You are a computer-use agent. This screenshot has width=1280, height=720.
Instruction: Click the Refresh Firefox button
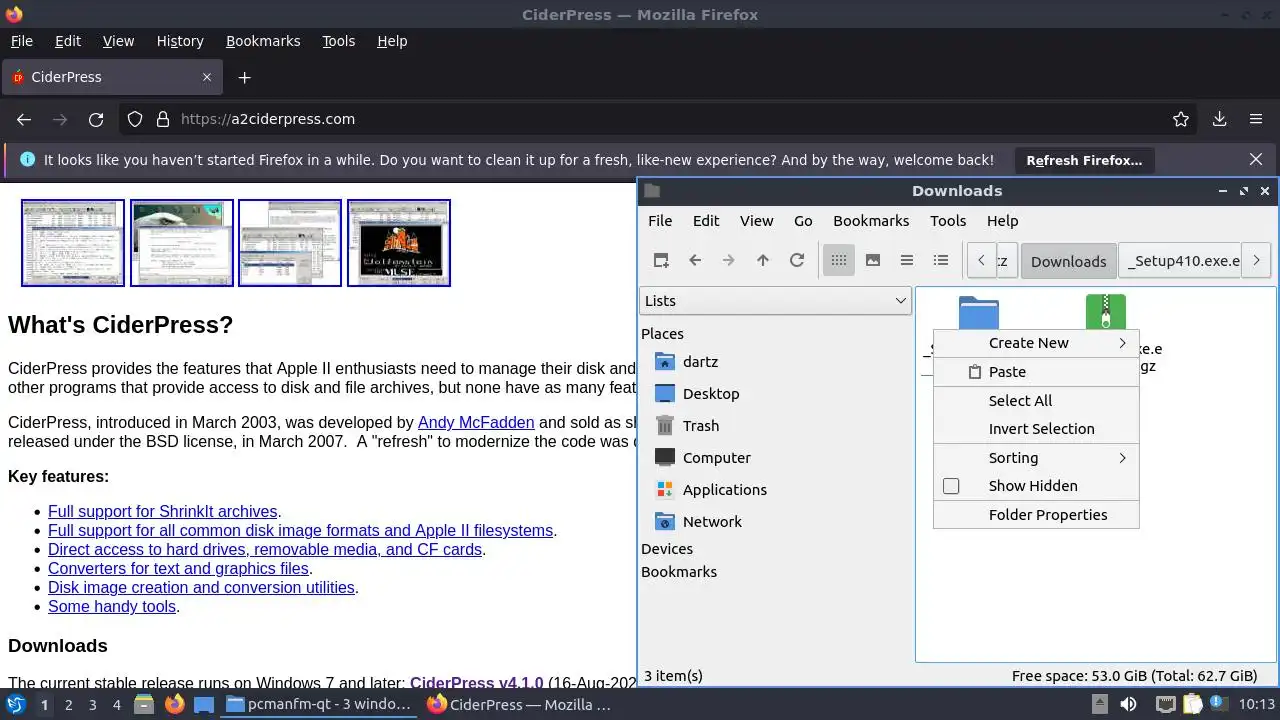click(x=1084, y=160)
